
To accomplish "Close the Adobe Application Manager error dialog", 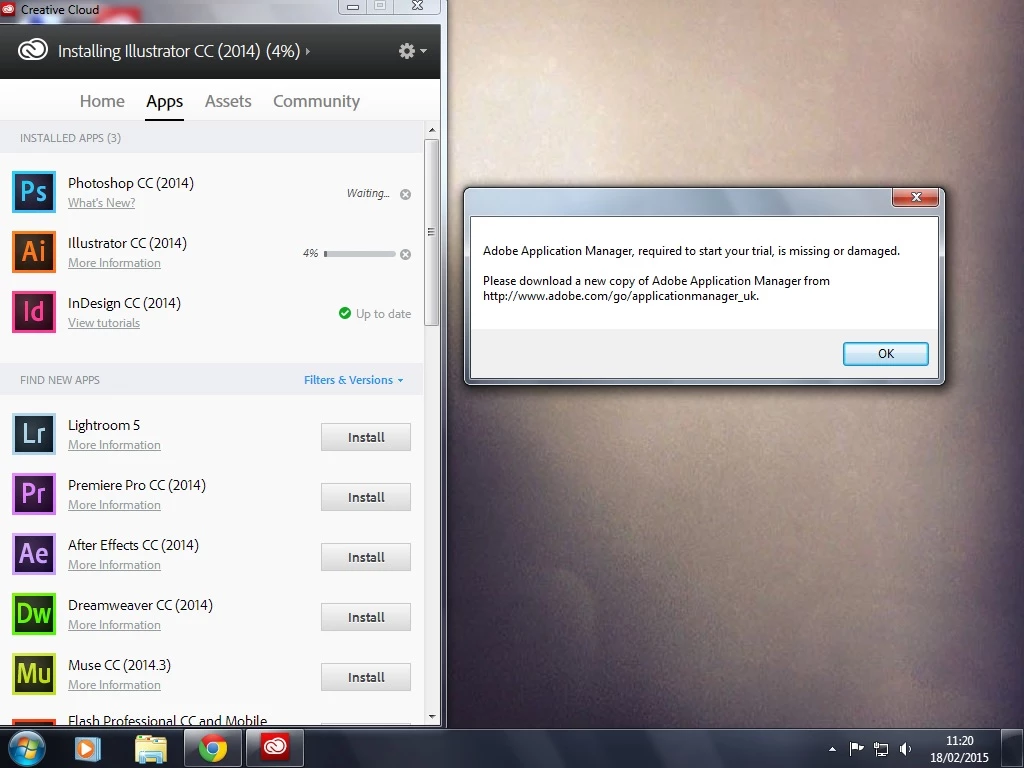I will pyautogui.click(x=916, y=197).
